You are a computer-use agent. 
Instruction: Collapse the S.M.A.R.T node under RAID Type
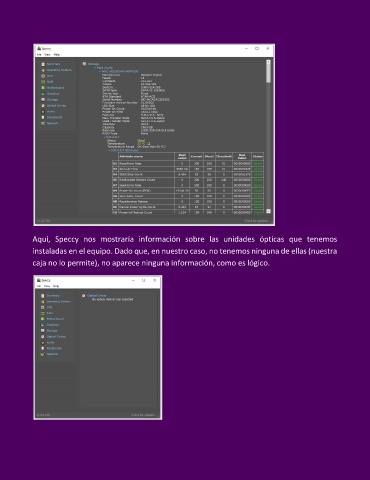104,137
